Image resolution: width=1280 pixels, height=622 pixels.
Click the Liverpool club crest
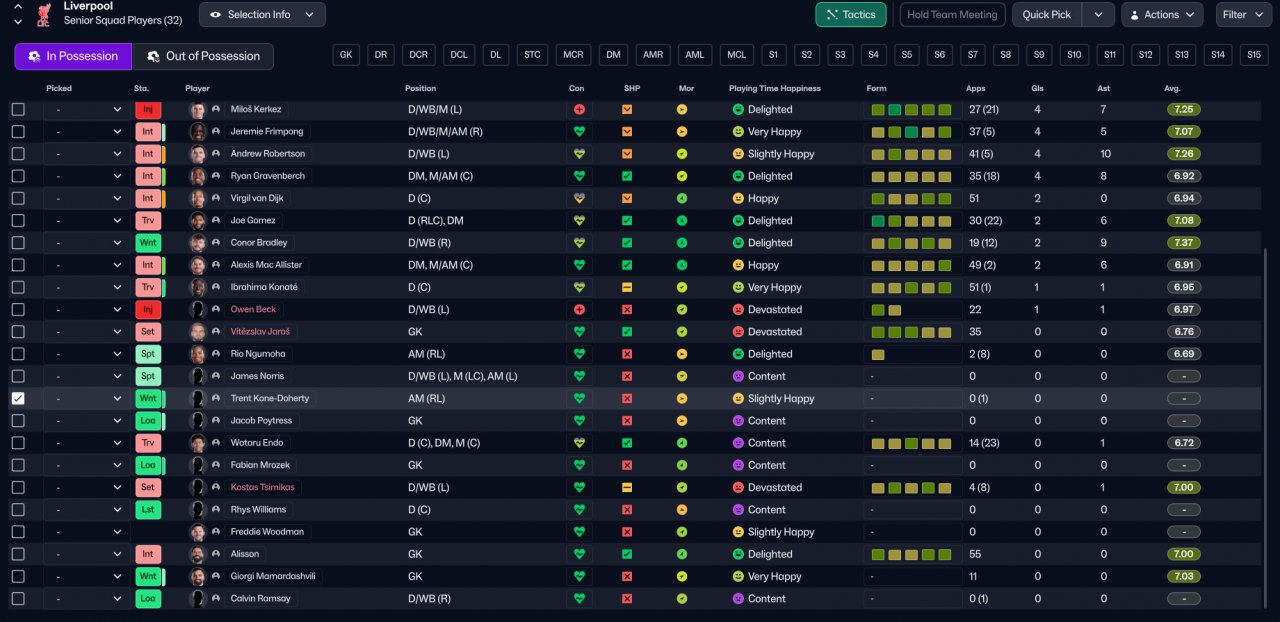(43, 14)
